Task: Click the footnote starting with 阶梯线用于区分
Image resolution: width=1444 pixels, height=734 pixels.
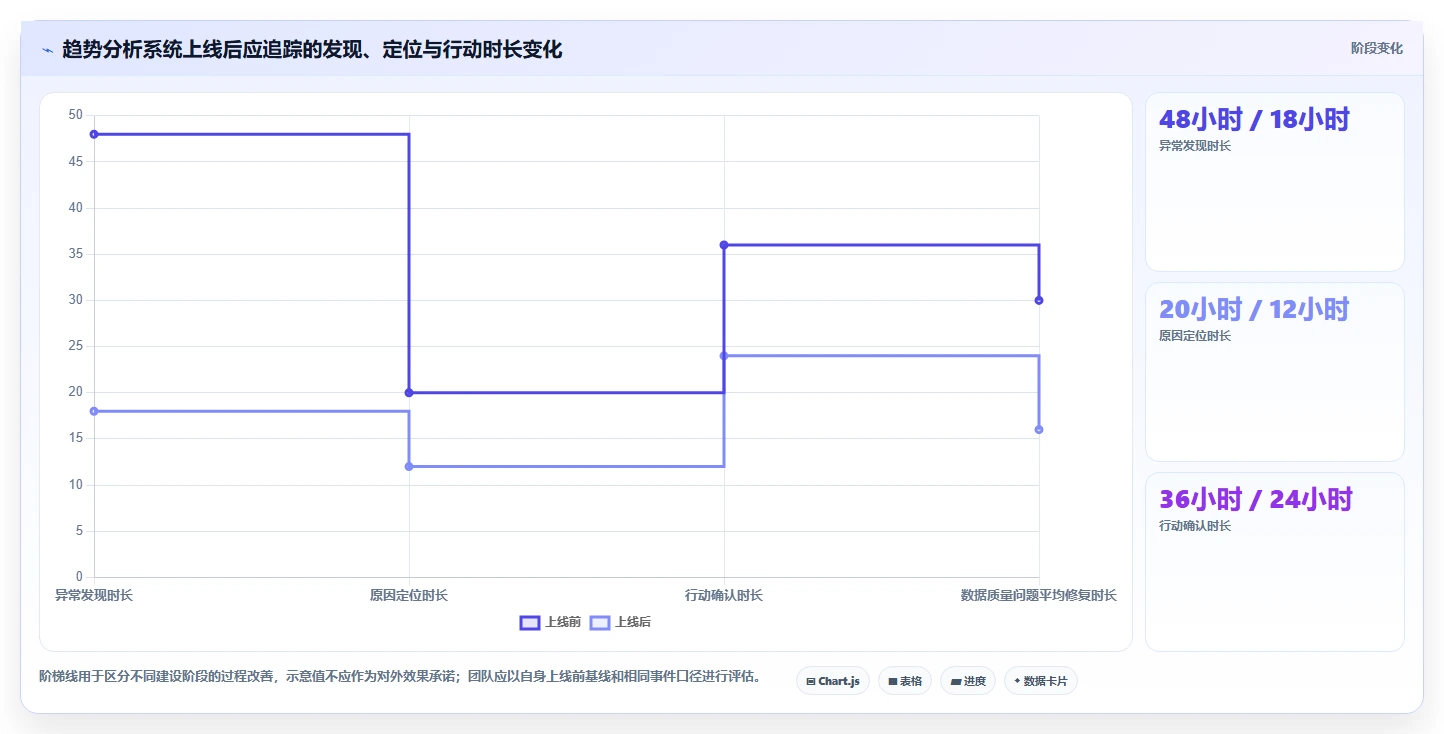Action: click(x=400, y=677)
